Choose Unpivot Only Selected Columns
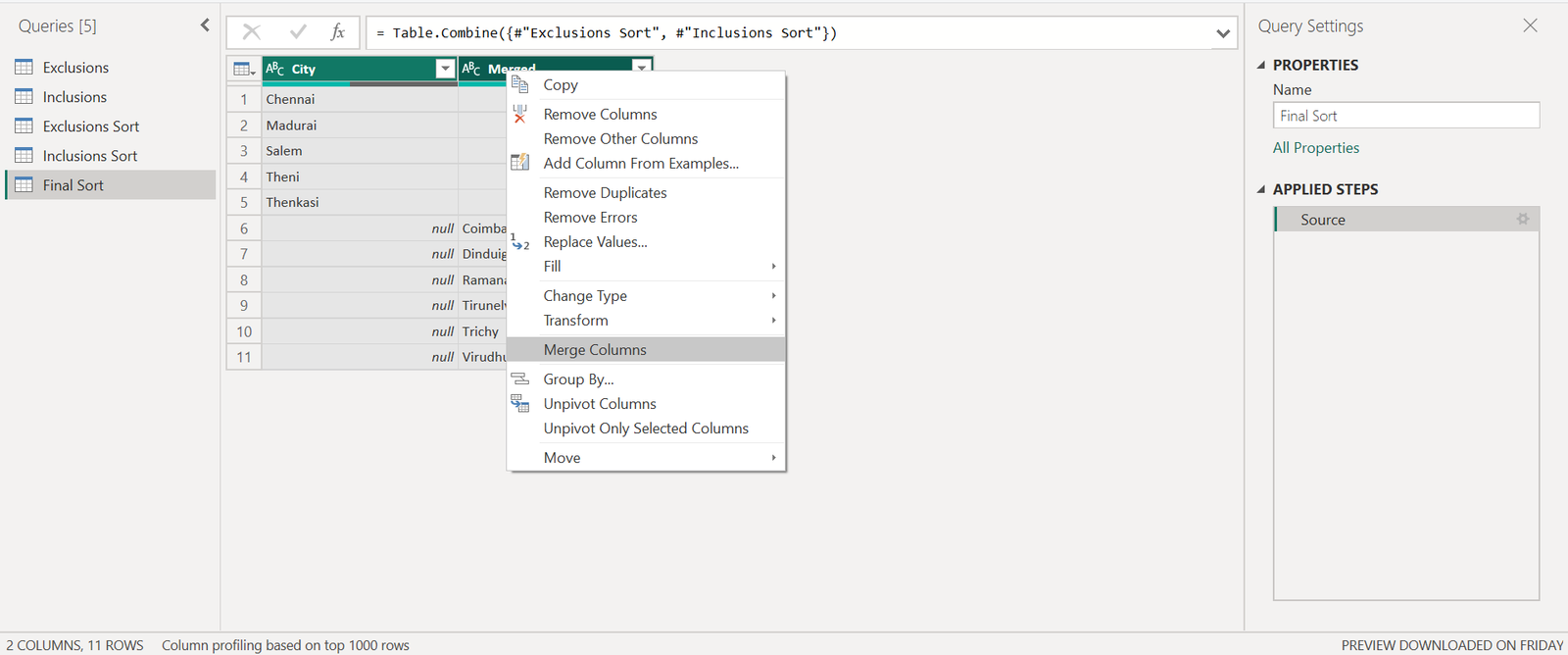 [646, 428]
